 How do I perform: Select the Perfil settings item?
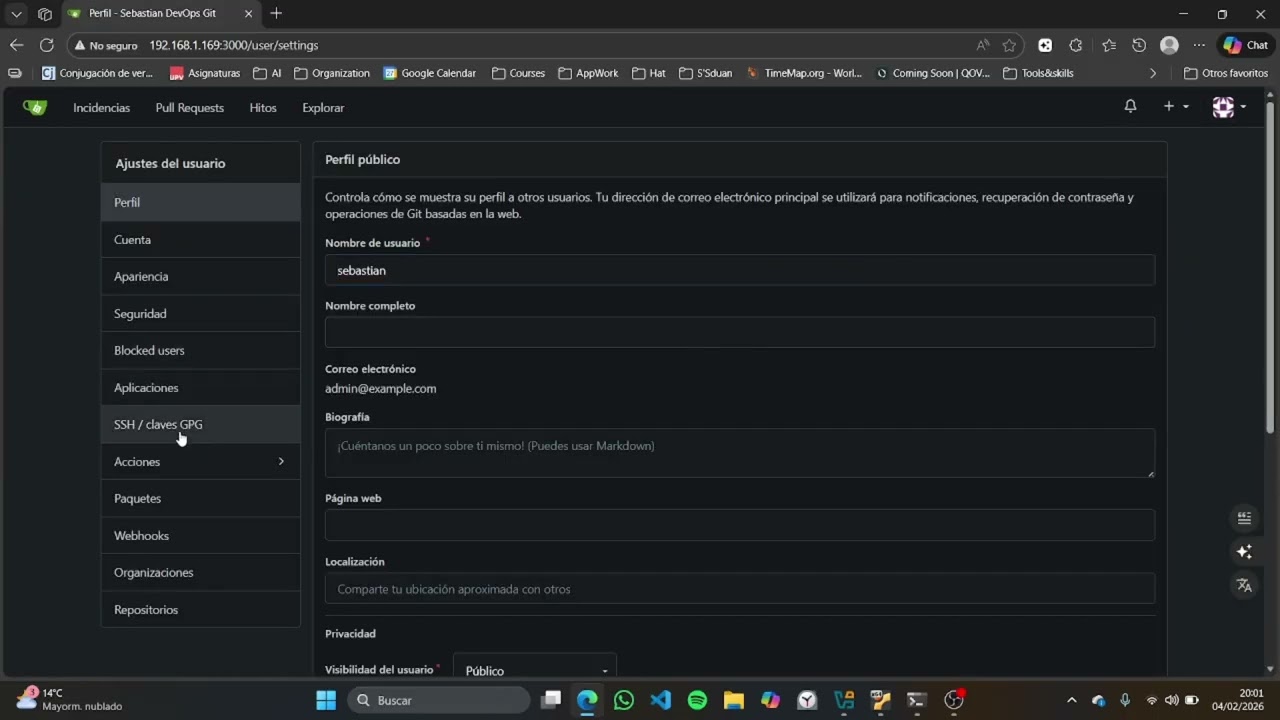pyautogui.click(x=200, y=202)
